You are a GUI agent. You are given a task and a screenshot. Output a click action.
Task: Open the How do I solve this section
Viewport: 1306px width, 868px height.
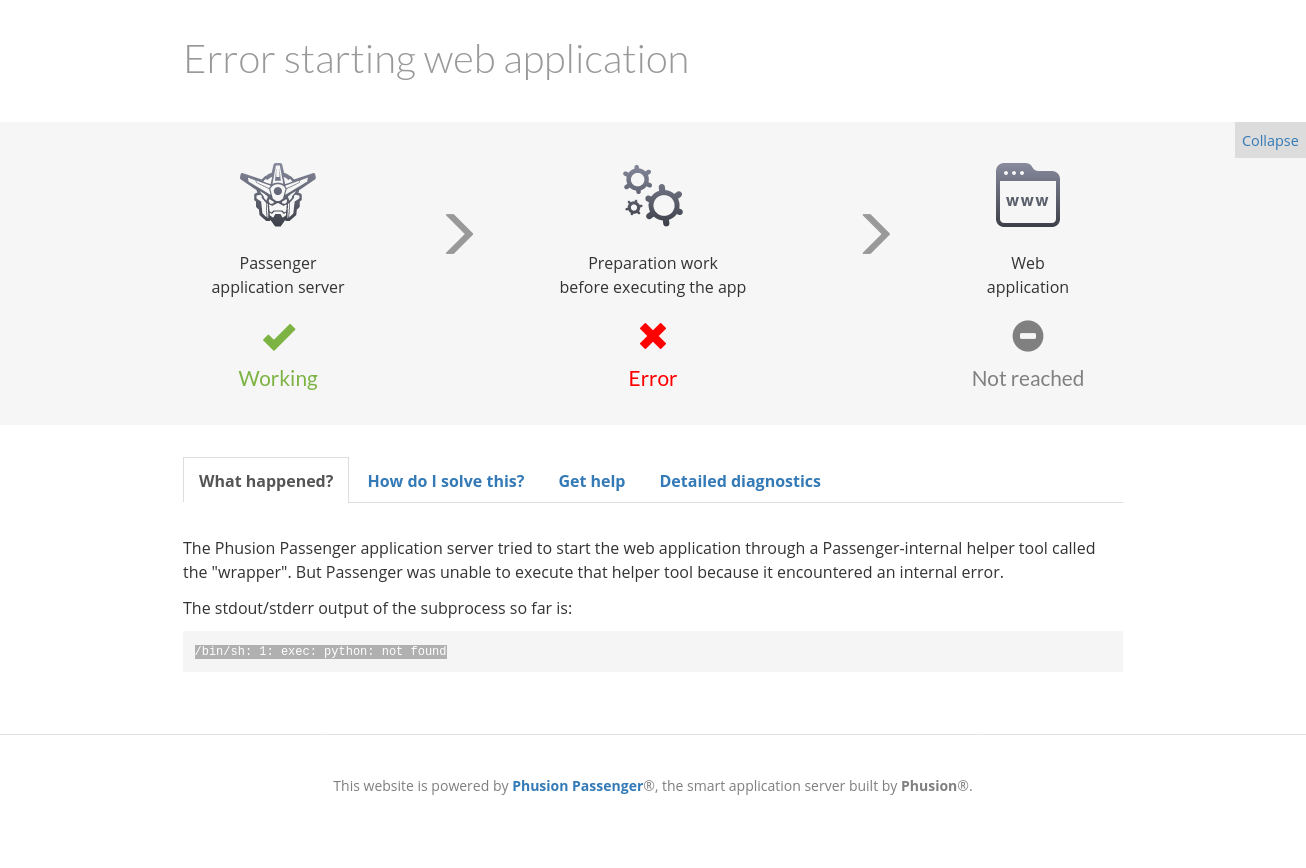pyautogui.click(x=446, y=481)
